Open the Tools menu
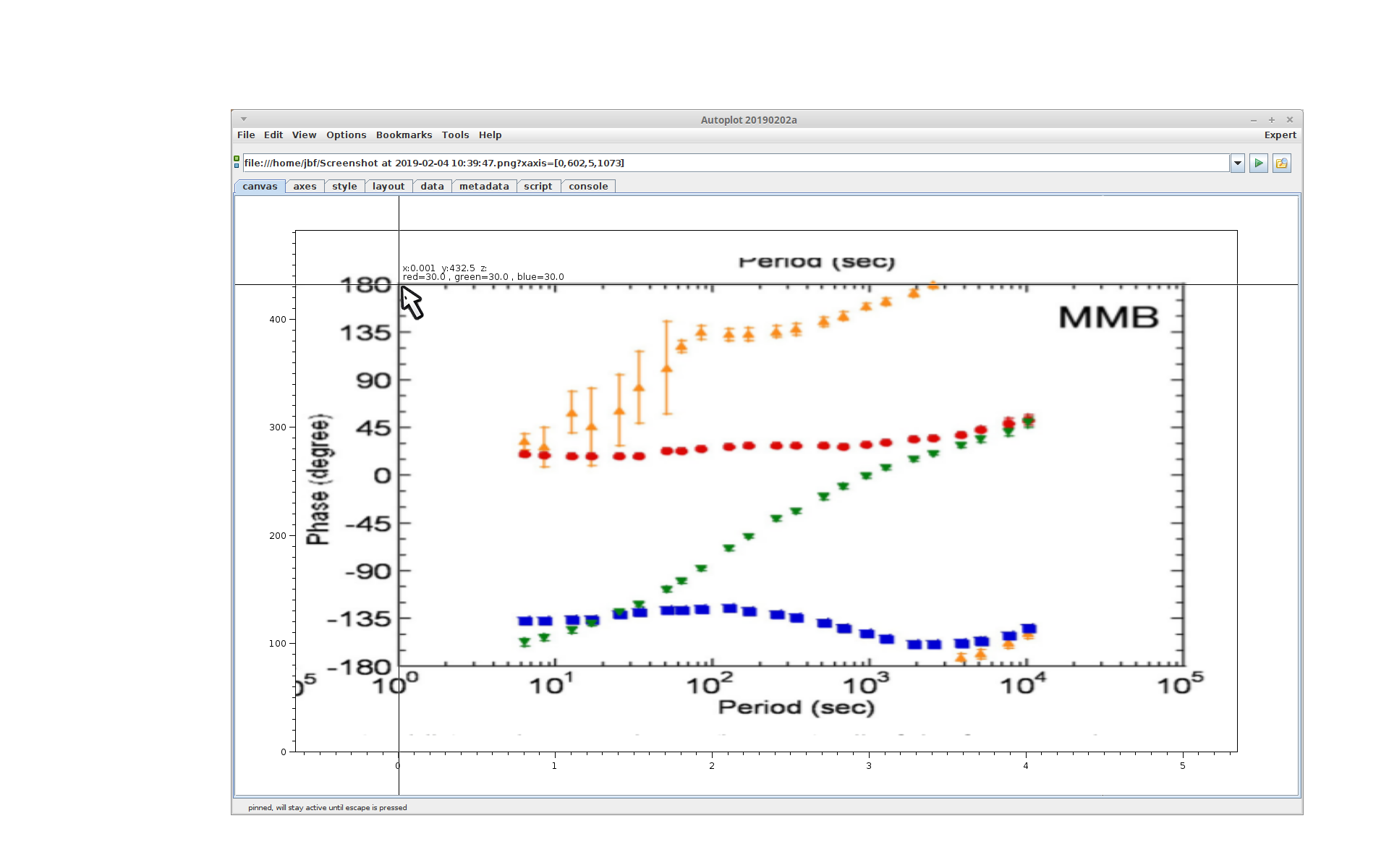The width and height of the screenshot is (1389, 868). pos(455,135)
